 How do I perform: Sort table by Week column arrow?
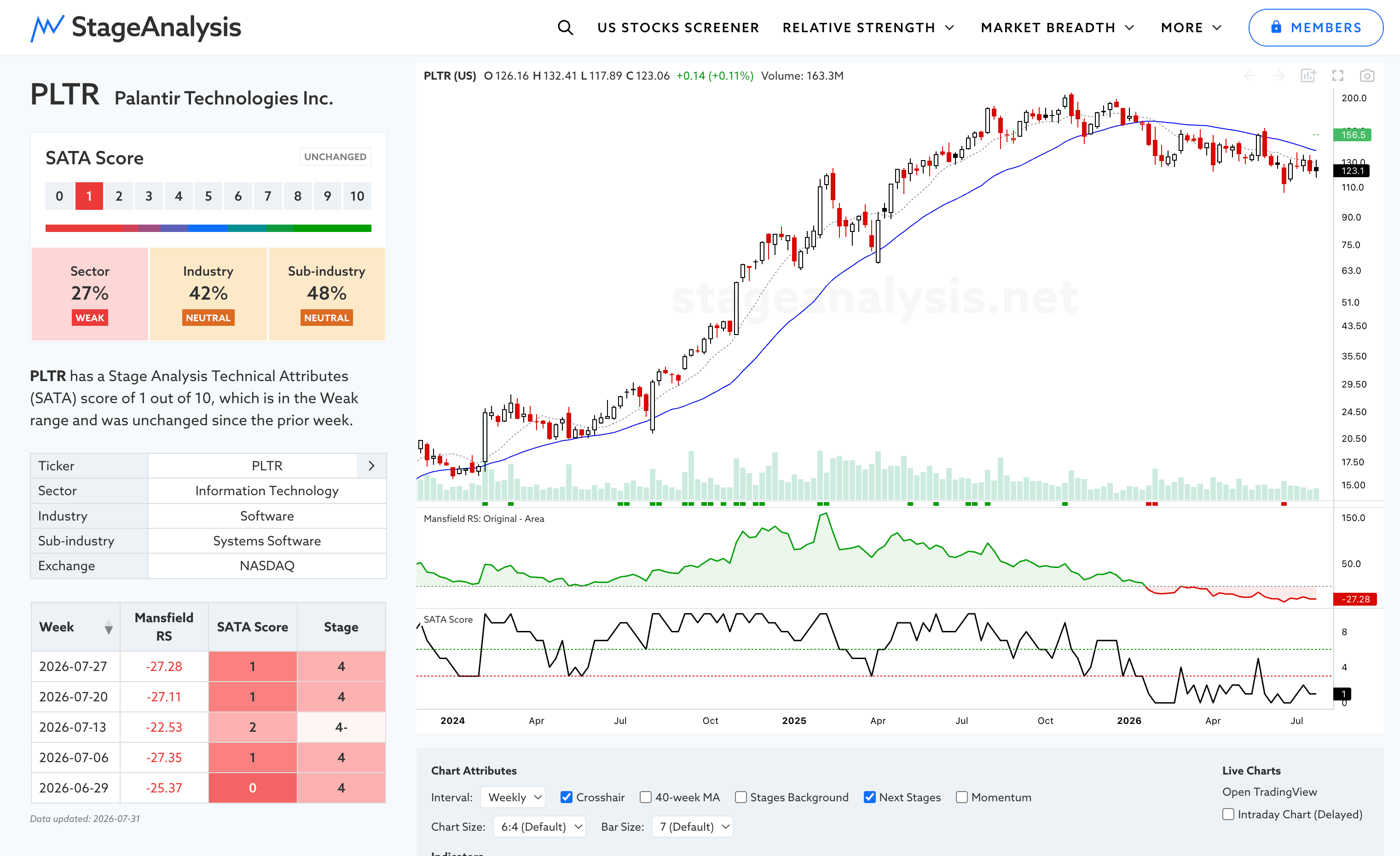109,627
